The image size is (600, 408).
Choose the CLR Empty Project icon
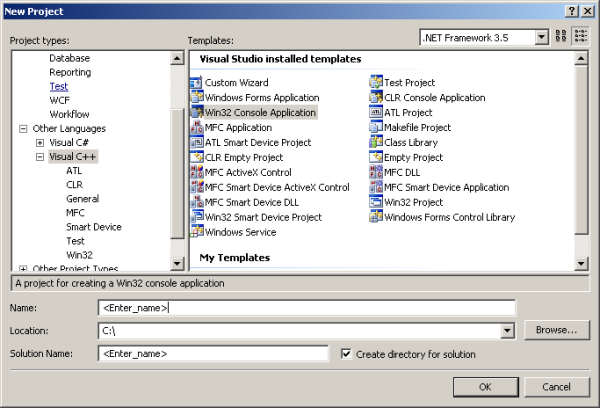pyautogui.click(x=196, y=157)
